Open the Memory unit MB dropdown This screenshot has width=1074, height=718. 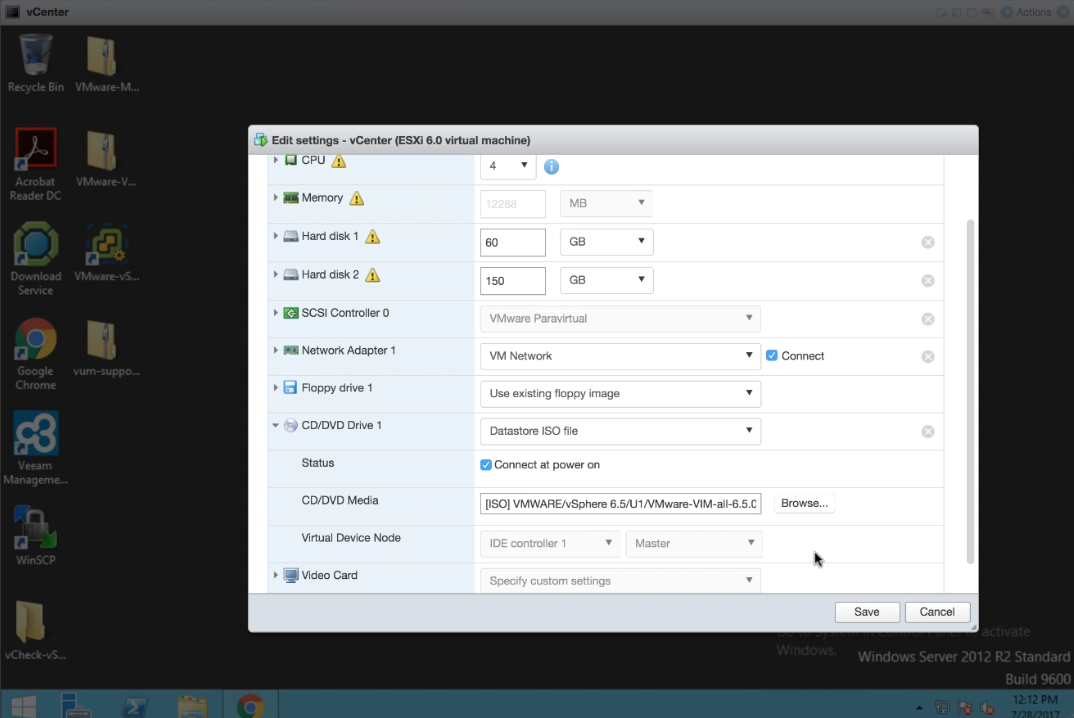(606, 203)
